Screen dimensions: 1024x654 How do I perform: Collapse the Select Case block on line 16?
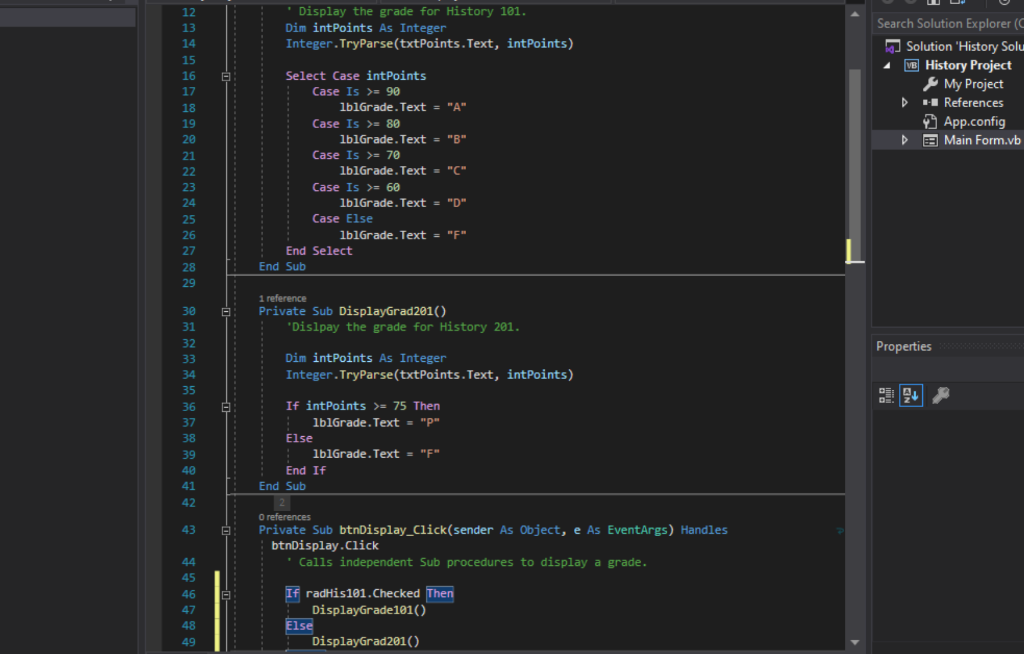226,75
